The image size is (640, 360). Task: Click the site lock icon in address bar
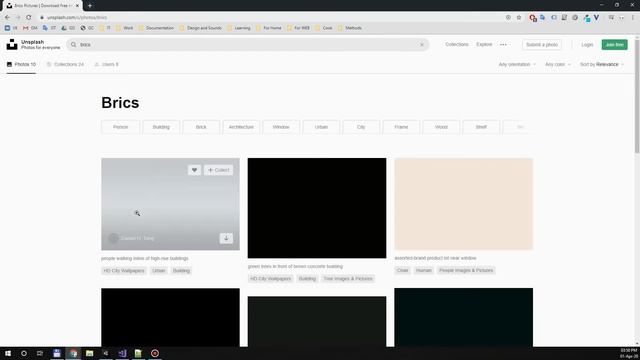point(42,17)
